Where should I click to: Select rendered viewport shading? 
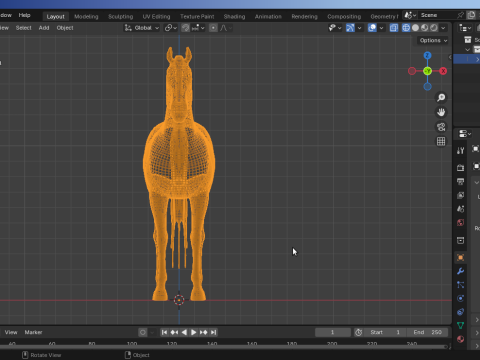(x=434, y=28)
